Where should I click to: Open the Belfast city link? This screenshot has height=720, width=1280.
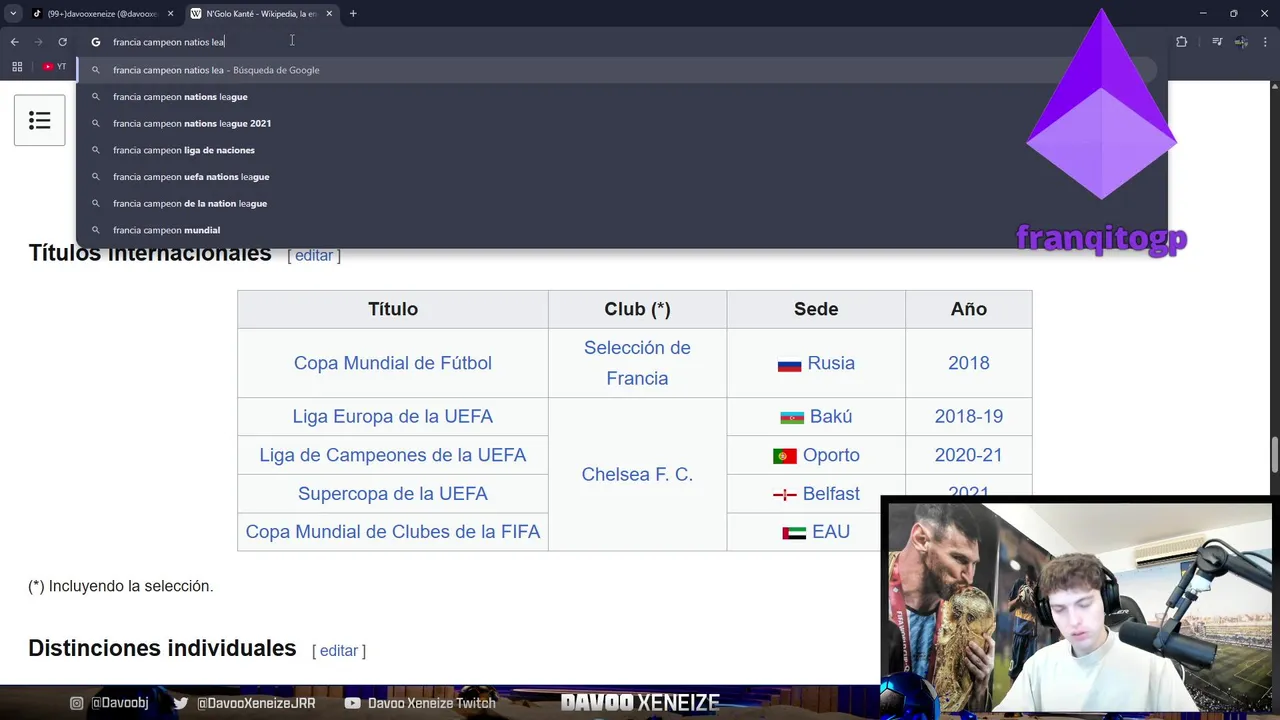831,494
